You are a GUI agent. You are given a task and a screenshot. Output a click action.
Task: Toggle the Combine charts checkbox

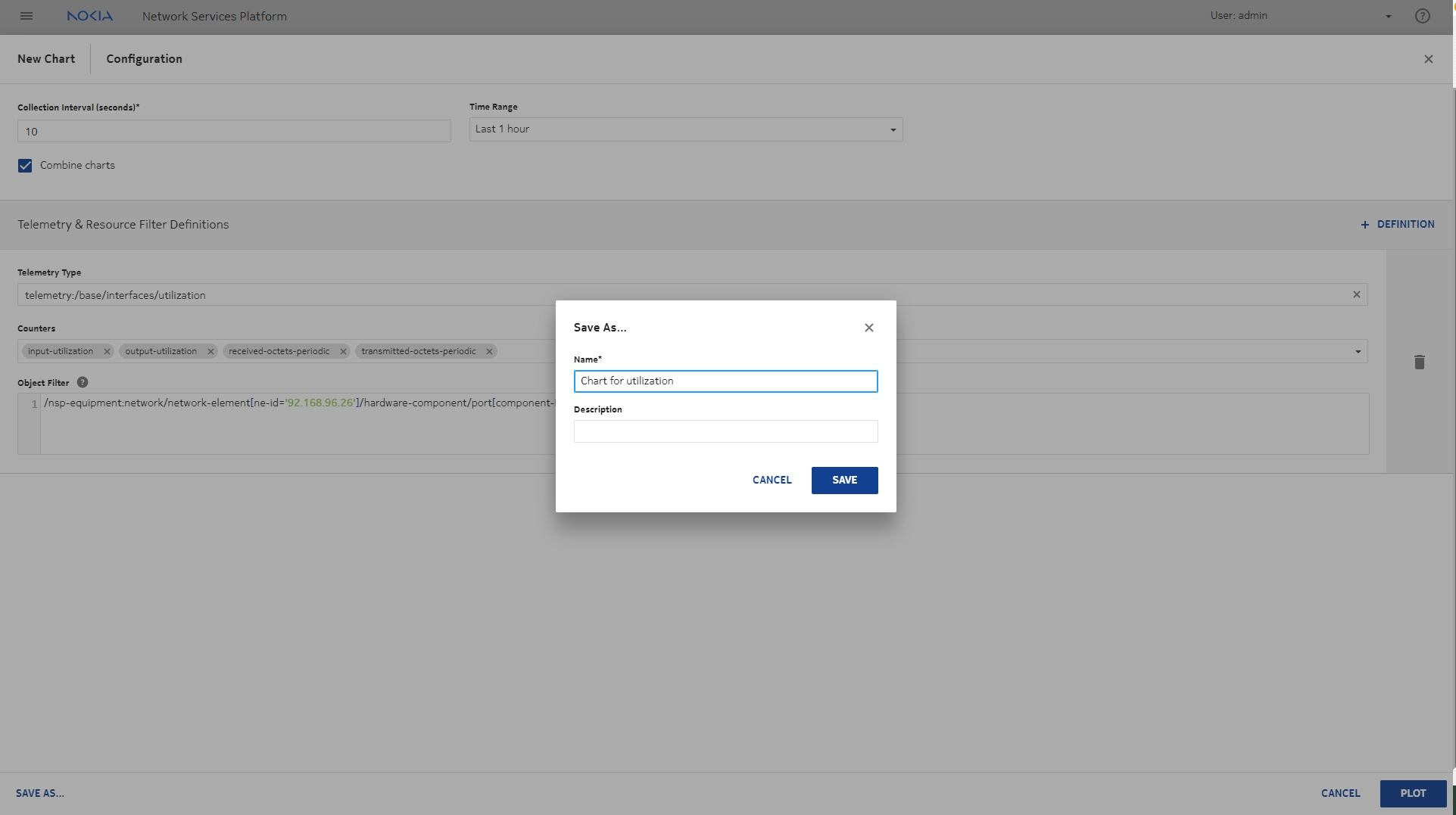tap(25, 166)
